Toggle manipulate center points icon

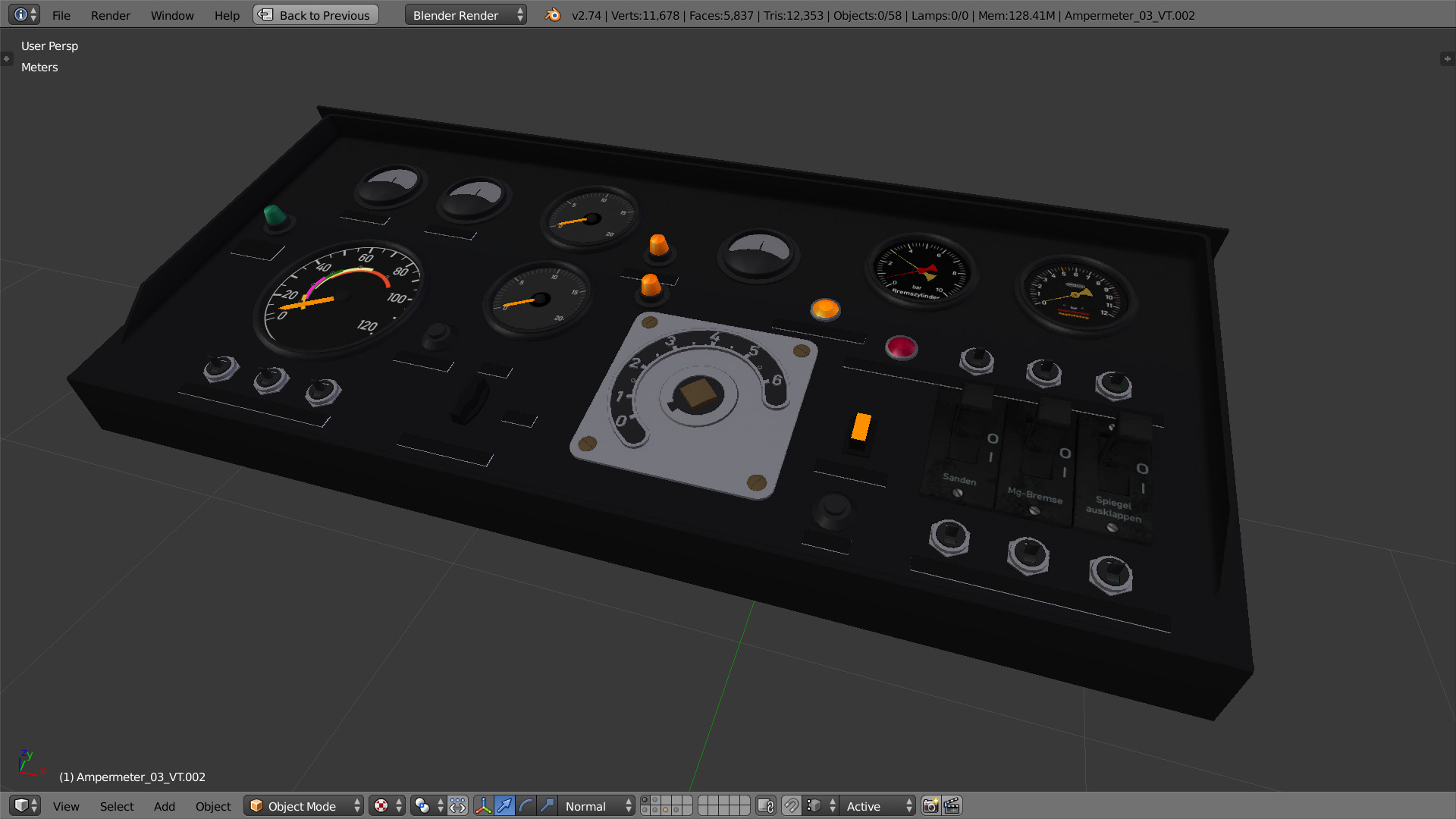457,805
